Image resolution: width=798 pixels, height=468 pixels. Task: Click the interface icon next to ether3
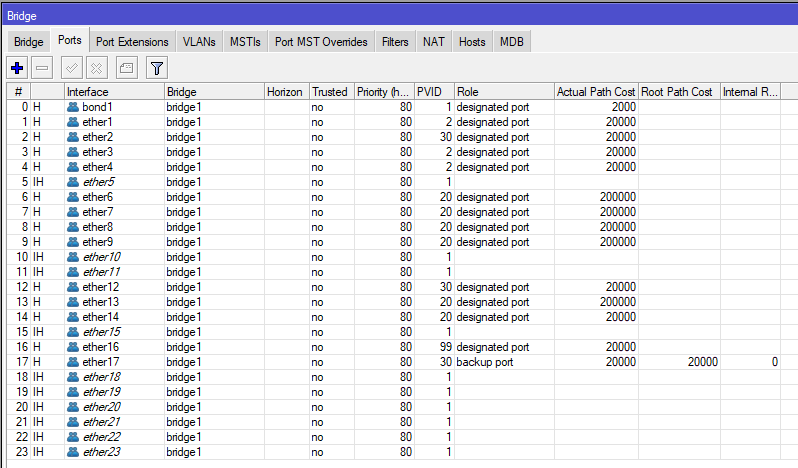tap(73, 152)
